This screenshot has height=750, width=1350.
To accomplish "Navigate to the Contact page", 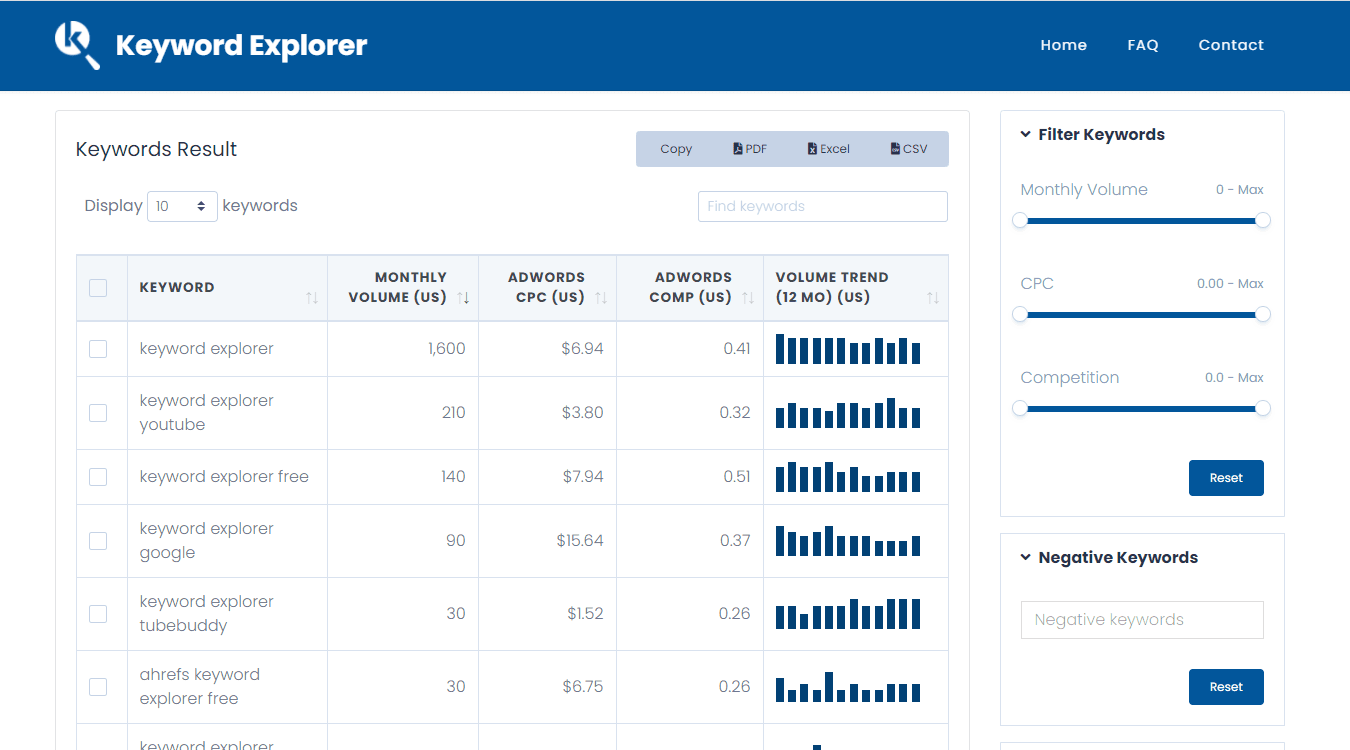I will [1231, 44].
